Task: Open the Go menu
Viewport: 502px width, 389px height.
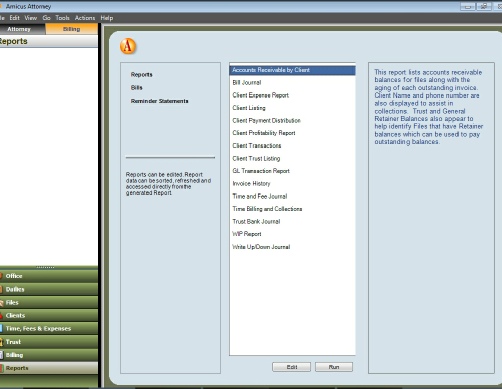Action: click(46, 18)
